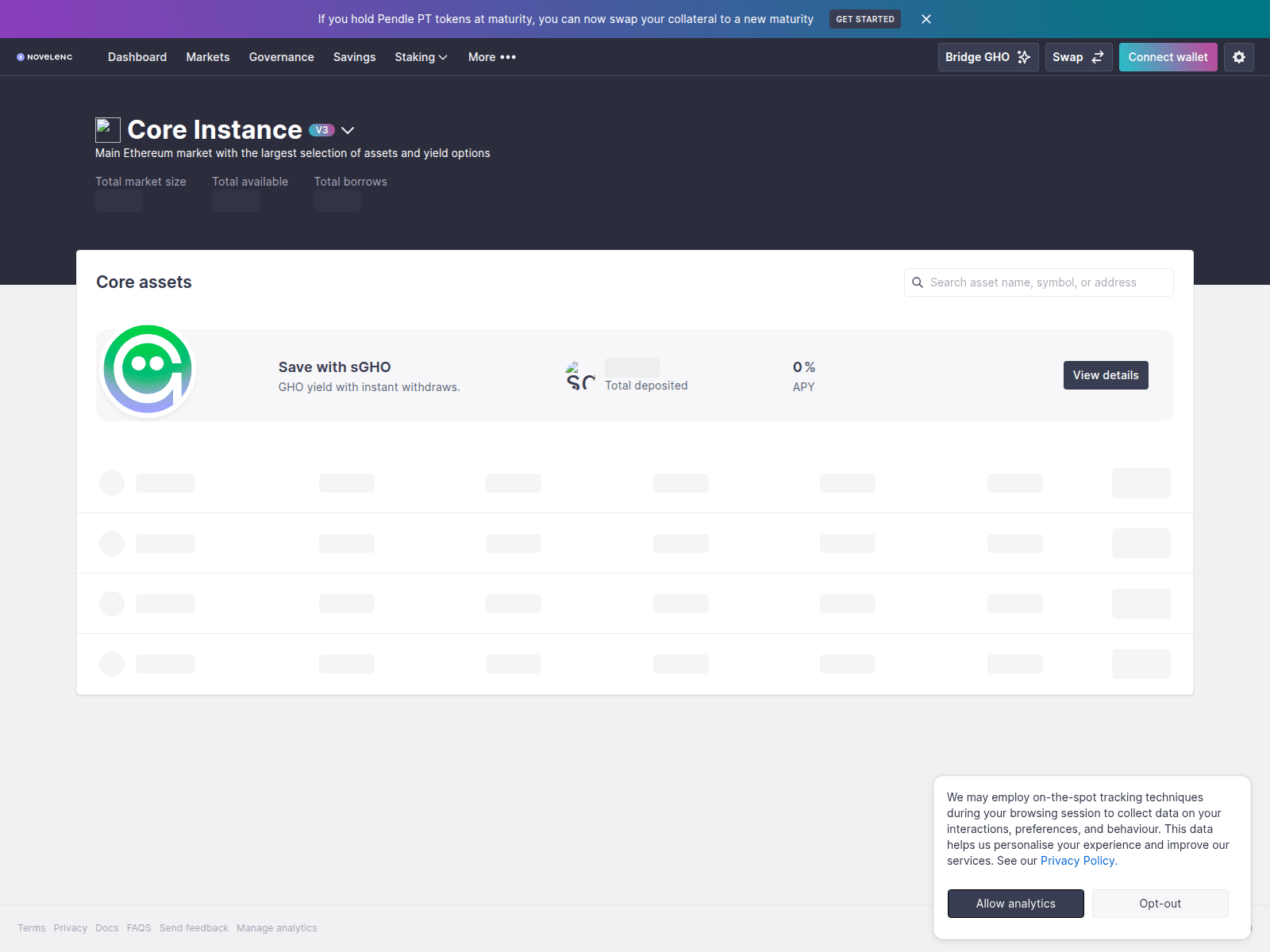Open the Savings page
Screen dimensions: 1270x952
[x=354, y=57]
